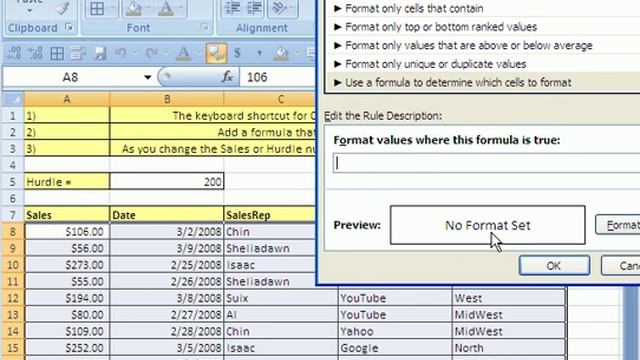The width and height of the screenshot is (640, 360).
Task: Click the formula bar showing 106
Action: coord(278,77)
